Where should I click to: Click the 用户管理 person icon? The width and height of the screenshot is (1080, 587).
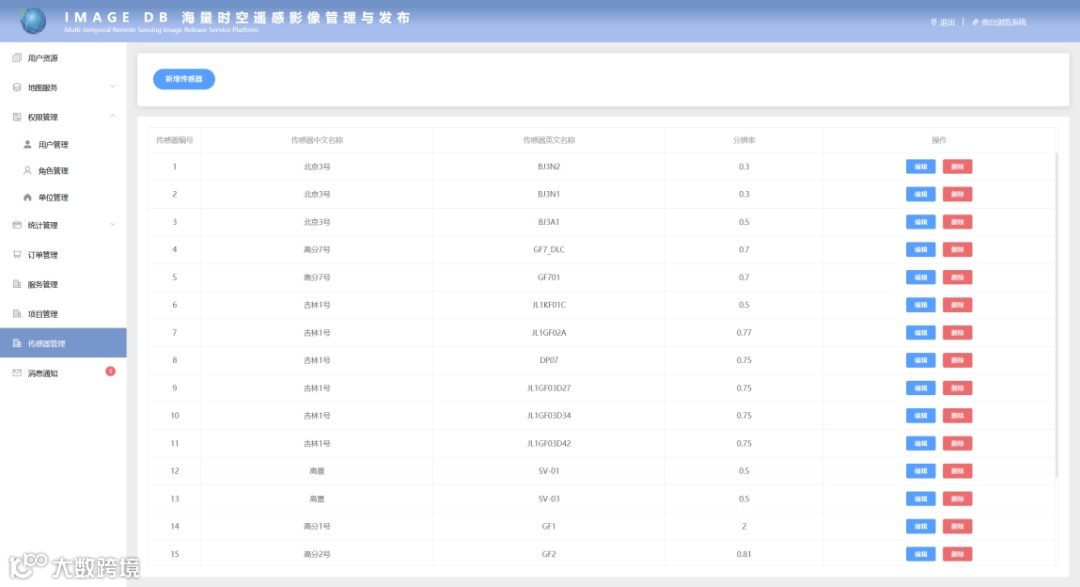click(x=28, y=145)
